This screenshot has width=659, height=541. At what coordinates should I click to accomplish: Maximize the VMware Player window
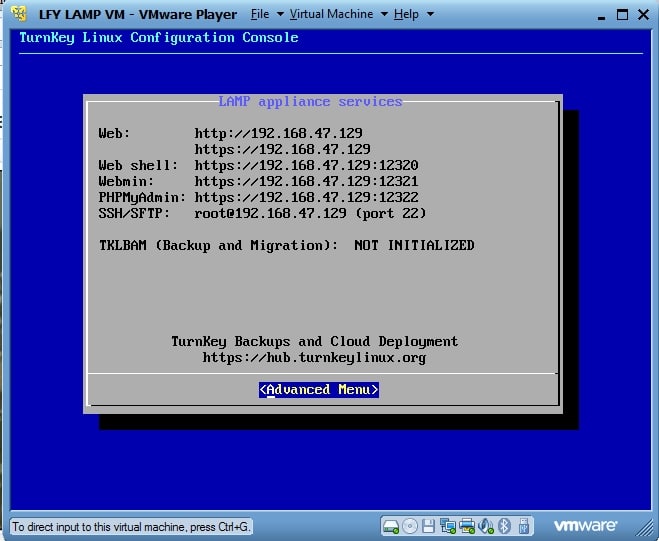[x=621, y=14]
